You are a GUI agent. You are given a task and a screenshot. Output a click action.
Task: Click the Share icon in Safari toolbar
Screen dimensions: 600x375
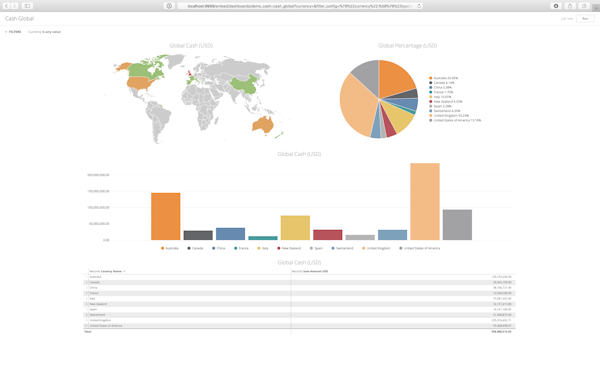(570, 6)
